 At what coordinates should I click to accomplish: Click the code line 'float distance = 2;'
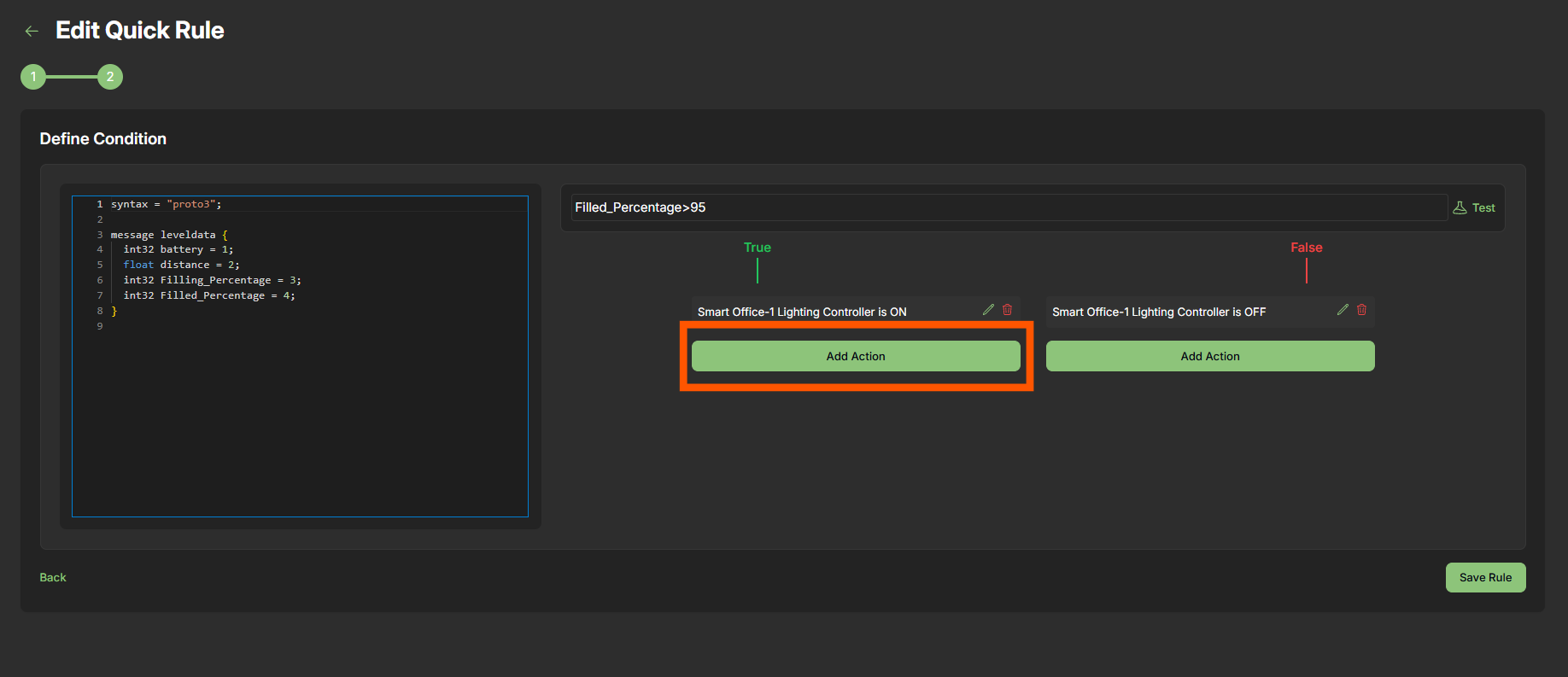coord(182,265)
